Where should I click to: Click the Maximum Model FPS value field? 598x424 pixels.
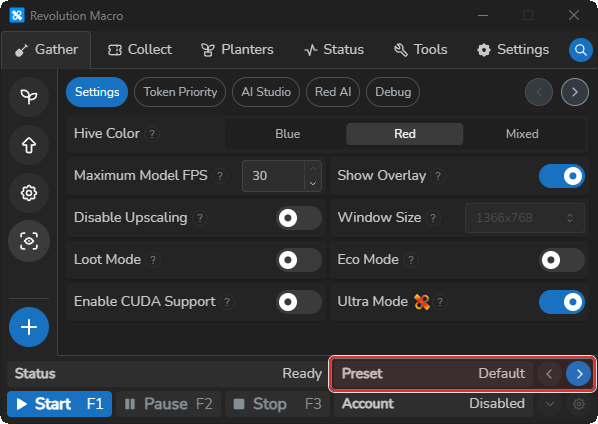click(274, 176)
